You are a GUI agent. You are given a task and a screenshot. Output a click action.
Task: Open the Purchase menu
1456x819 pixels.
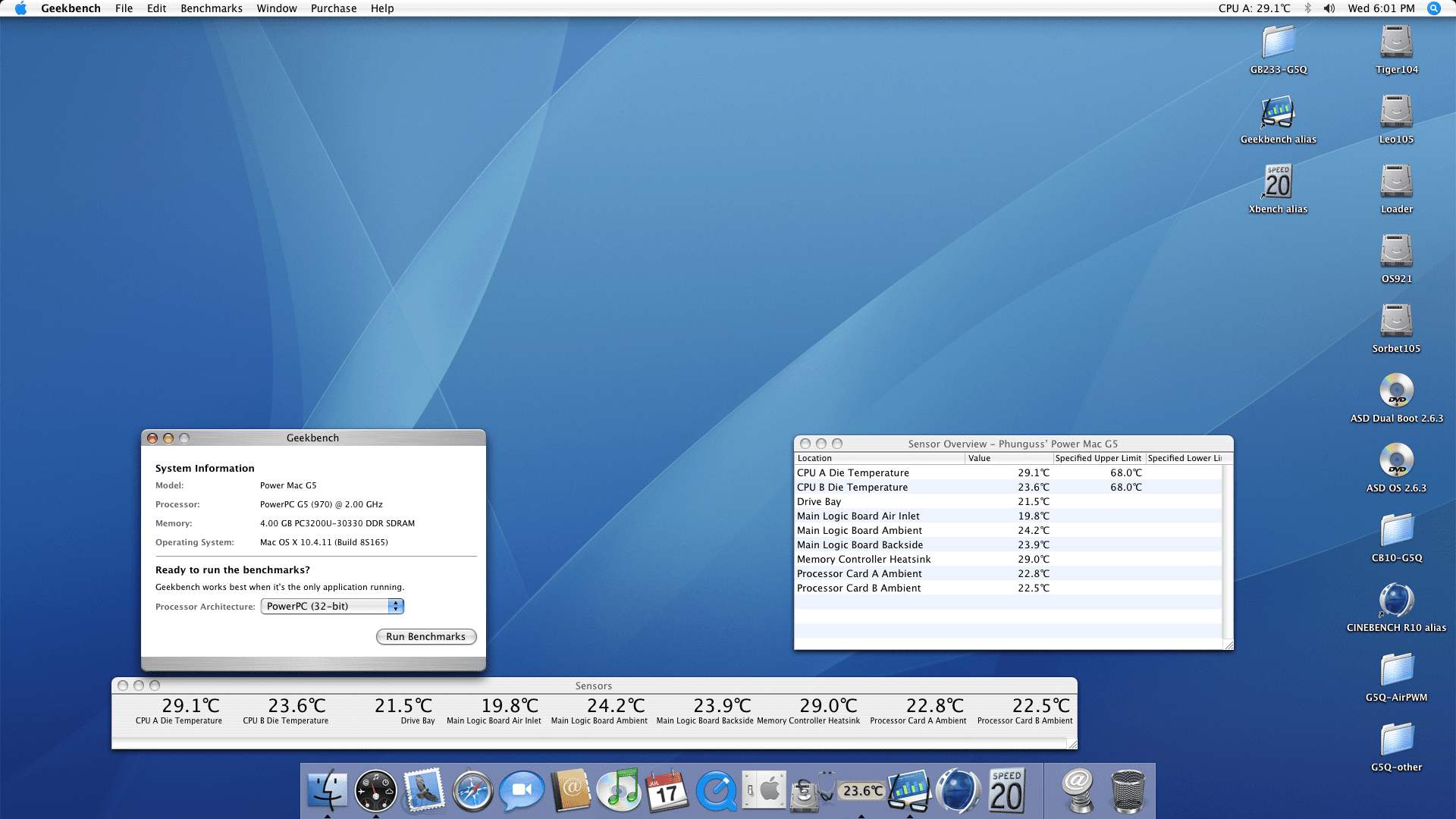coord(333,8)
